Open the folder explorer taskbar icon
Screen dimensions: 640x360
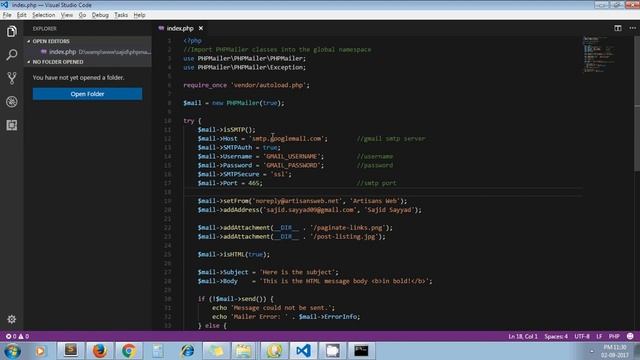243,351
